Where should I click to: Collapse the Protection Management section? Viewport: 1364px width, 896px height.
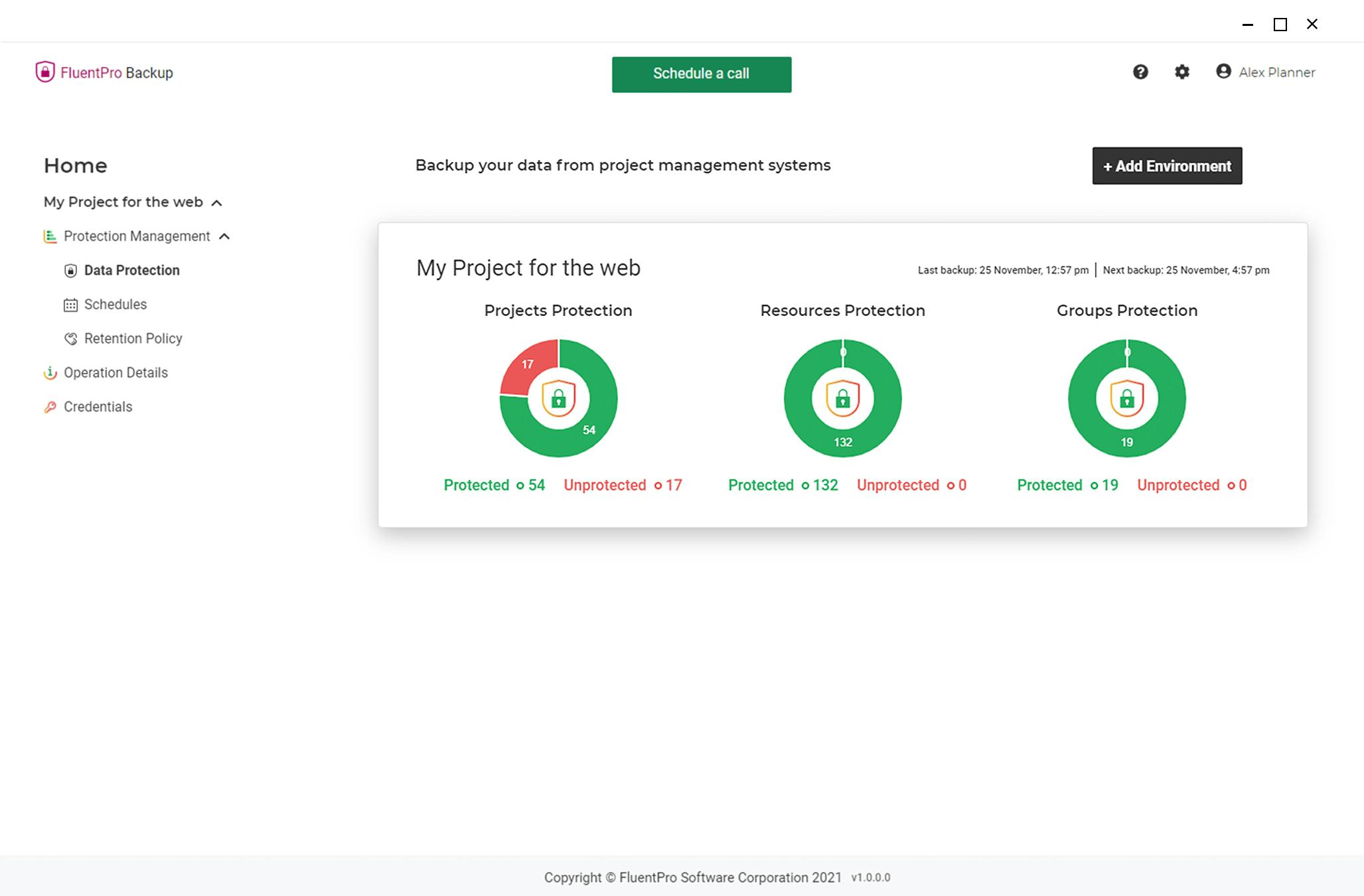[224, 236]
